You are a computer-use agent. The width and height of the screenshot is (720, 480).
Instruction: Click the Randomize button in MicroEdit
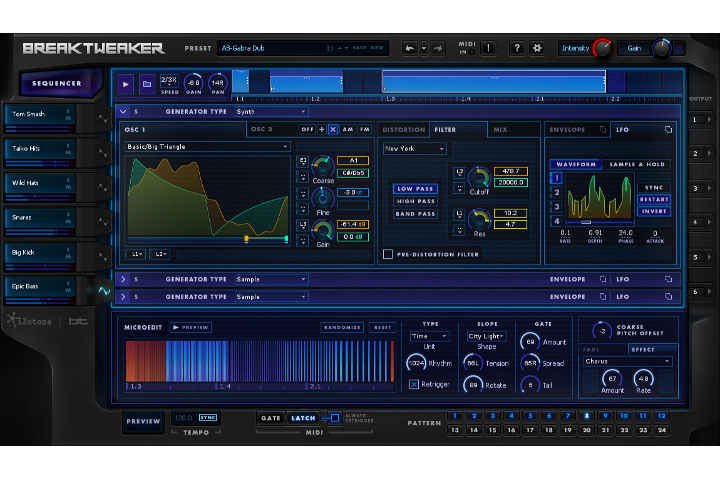pyautogui.click(x=342, y=327)
